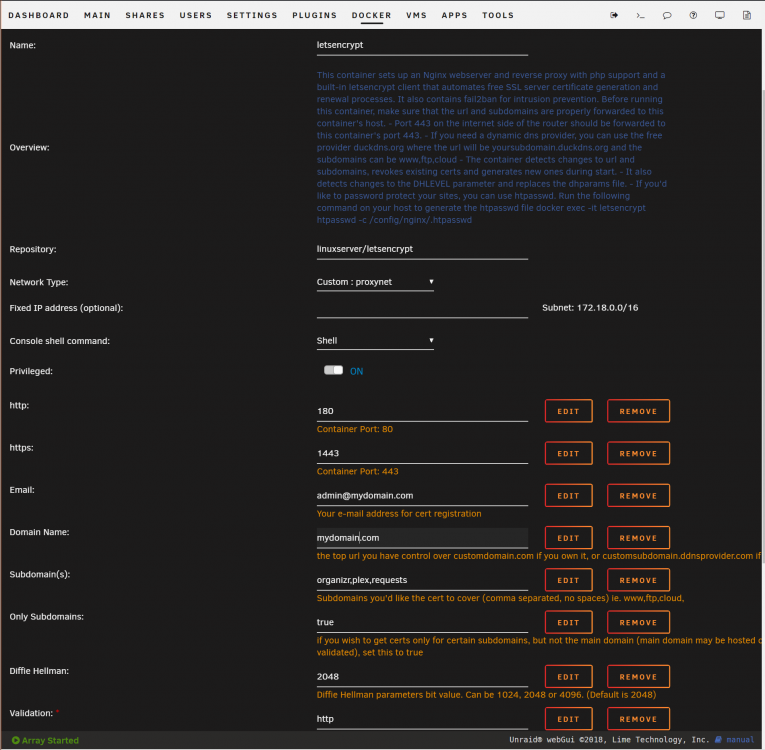Image resolution: width=765 pixels, height=750 pixels.
Task: Toggle the help question mark icon
Action: pos(693,15)
